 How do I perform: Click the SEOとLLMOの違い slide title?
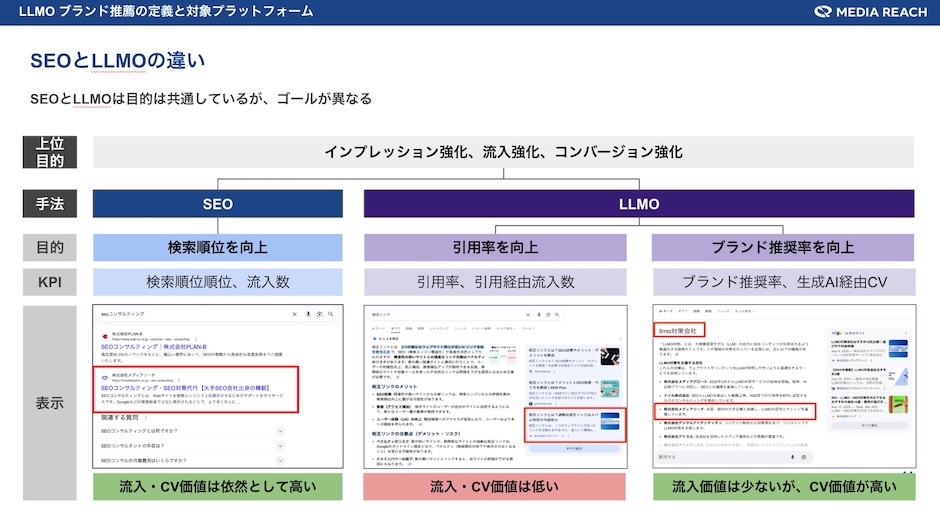pos(118,61)
